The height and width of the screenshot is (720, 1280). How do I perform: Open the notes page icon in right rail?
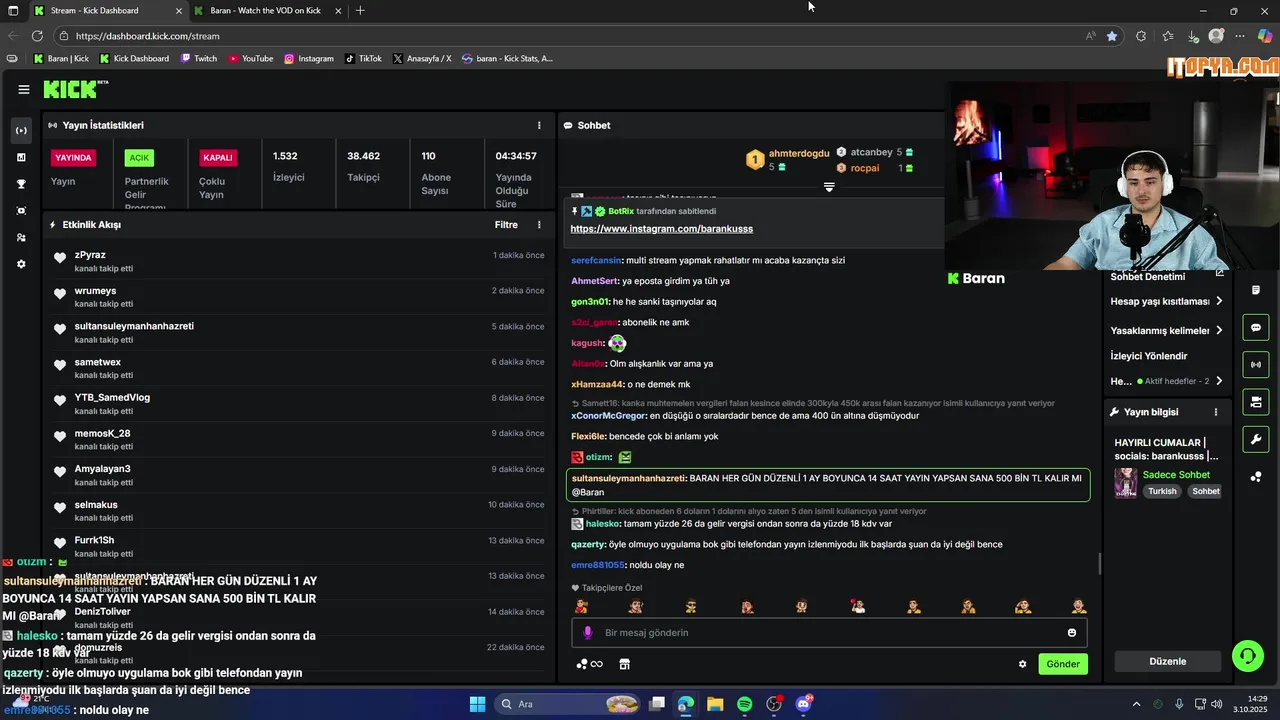[x=1256, y=290]
